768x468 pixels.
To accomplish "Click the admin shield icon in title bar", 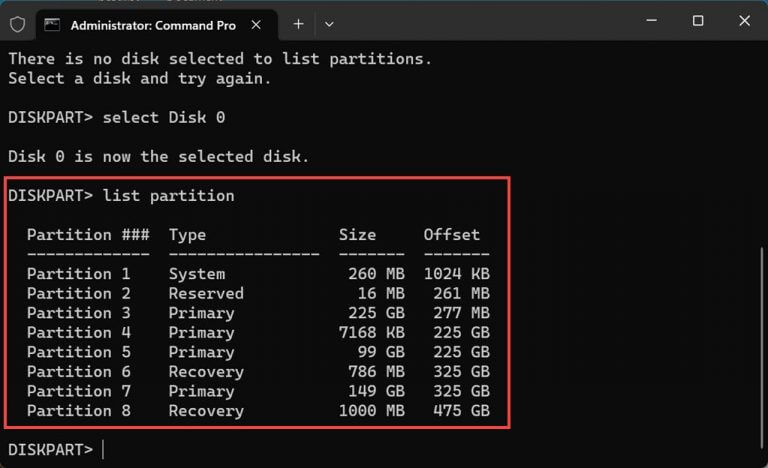I will 18,24.
